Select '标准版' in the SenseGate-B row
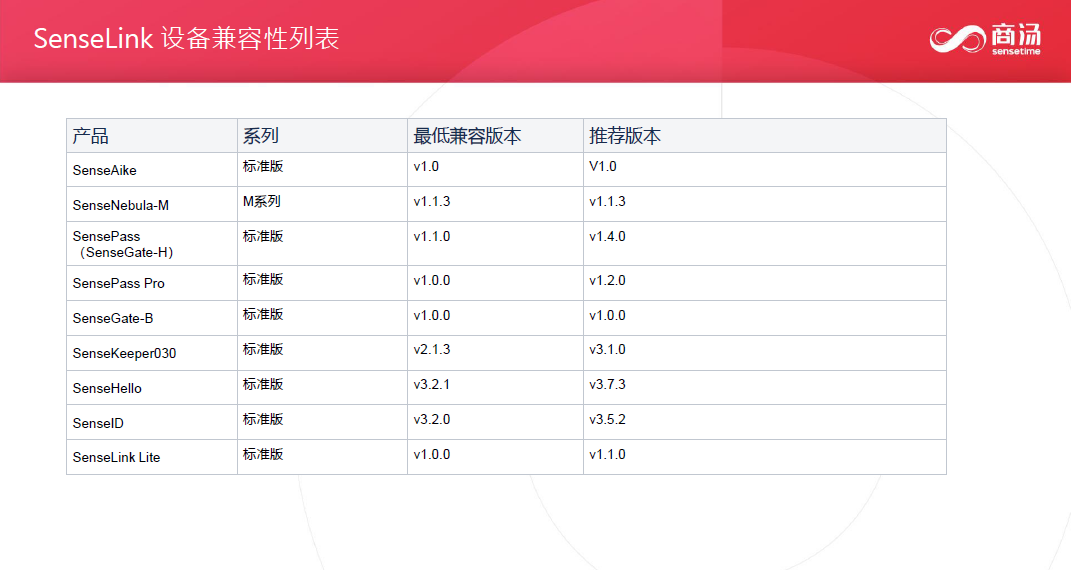This screenshot has height=570, width=1072. [322, 318]
